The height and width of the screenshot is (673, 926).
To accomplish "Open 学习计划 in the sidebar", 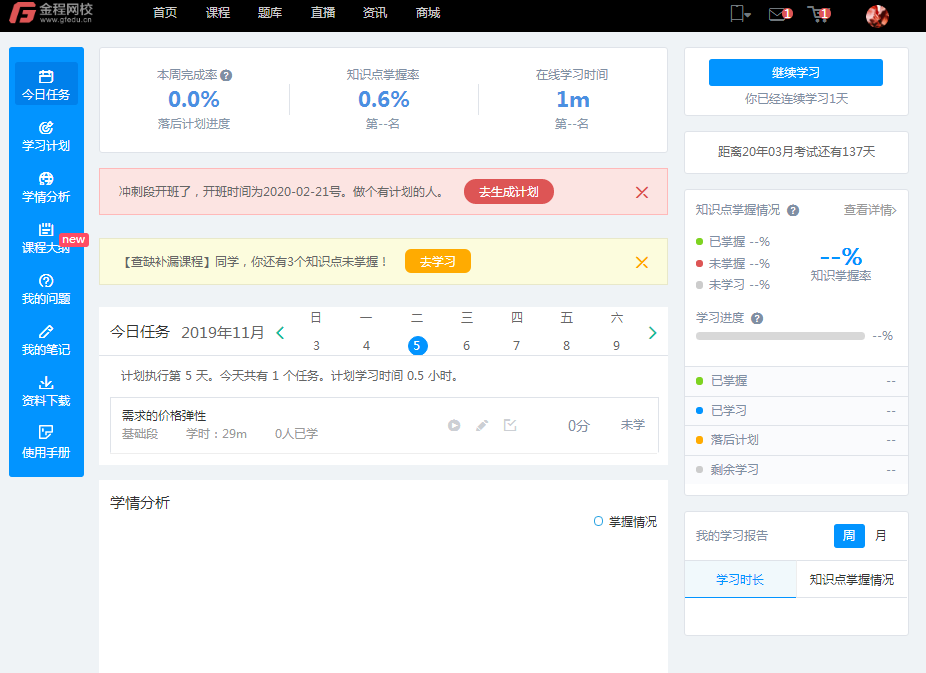I will tap(46, 136).
